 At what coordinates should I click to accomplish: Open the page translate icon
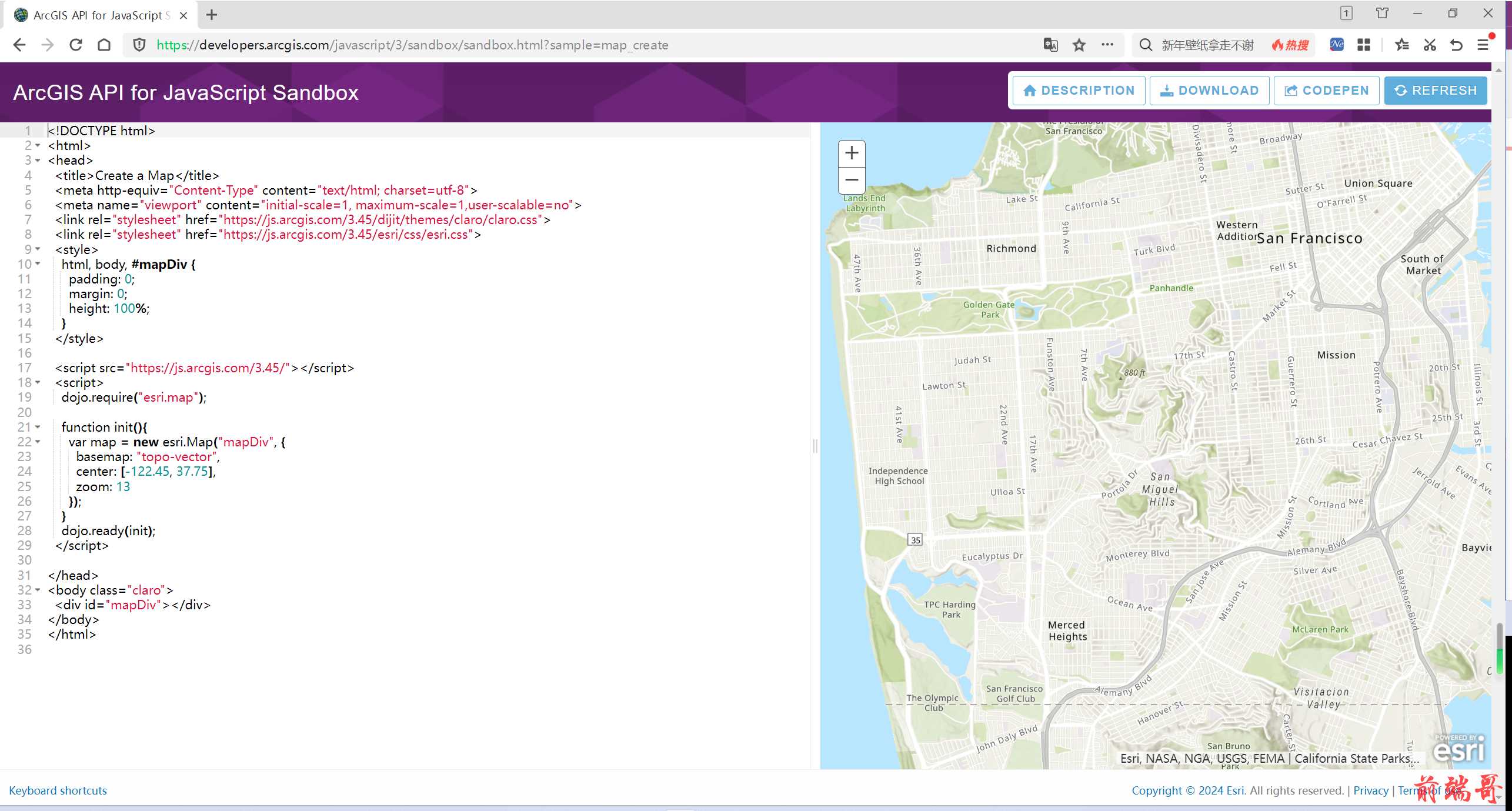[x=1051, y=45]
